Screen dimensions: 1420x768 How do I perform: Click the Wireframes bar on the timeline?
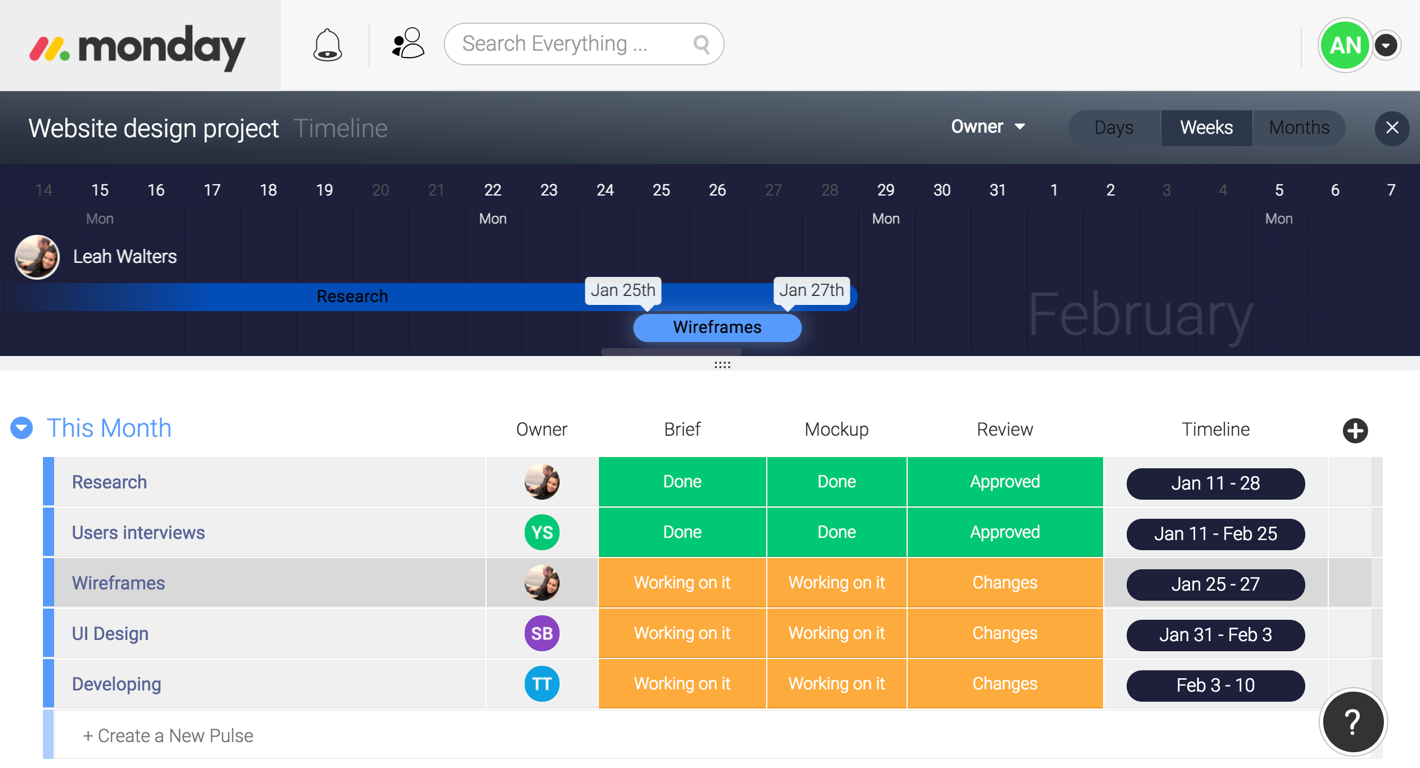717,327
